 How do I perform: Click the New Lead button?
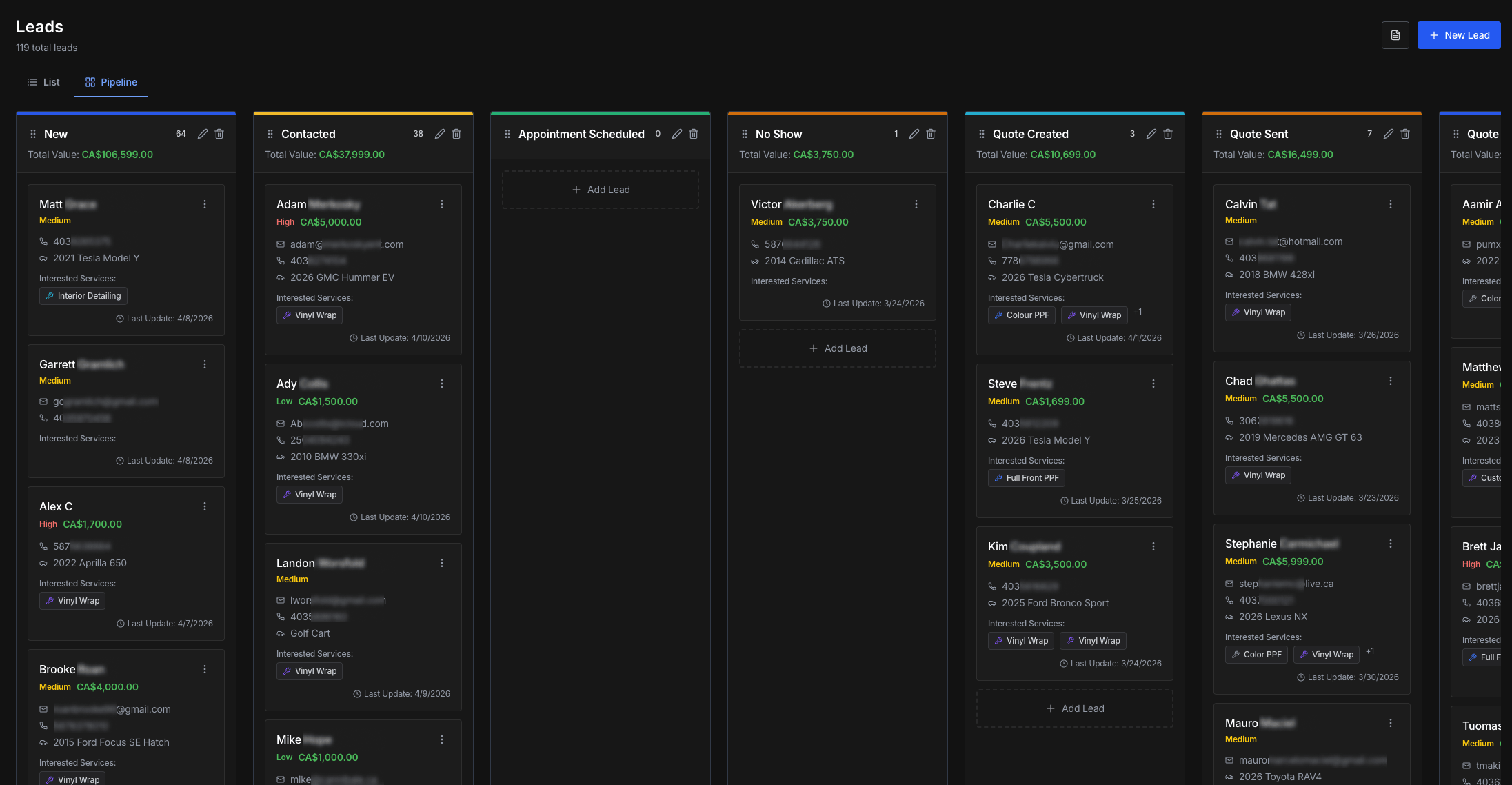point(1458,35)
